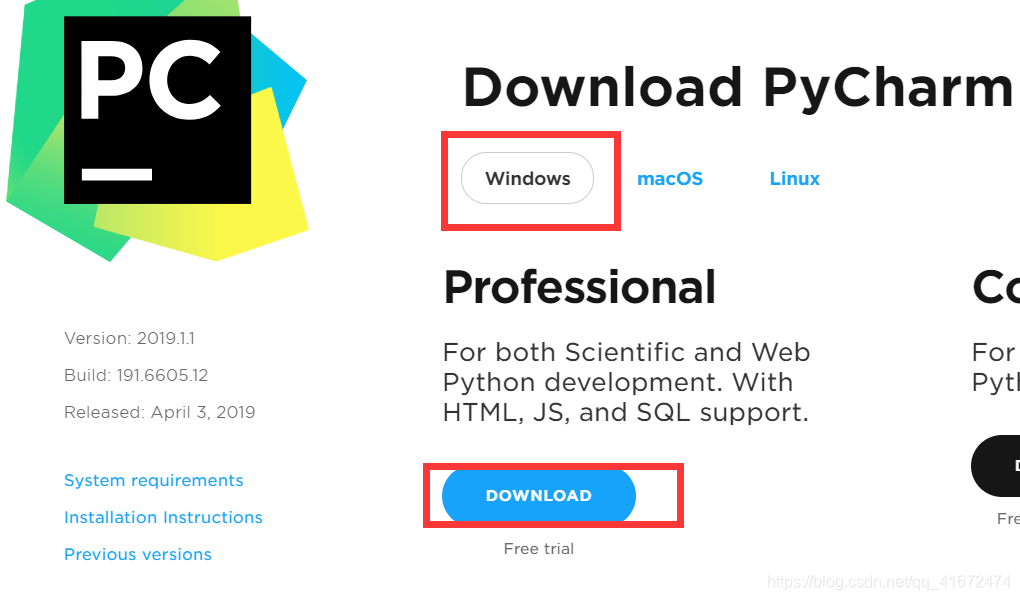
Task: Click the 'Version: 2019.1.1' text
Action: [129, 338]
